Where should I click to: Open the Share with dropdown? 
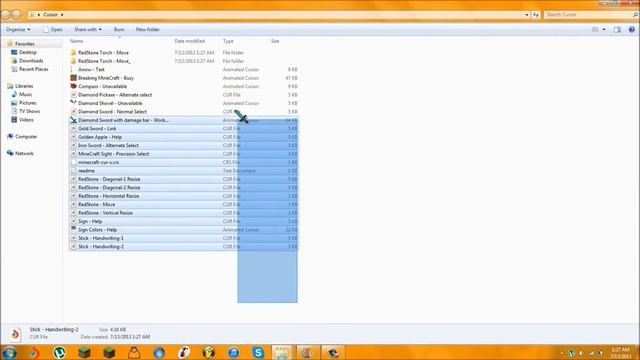88,29
